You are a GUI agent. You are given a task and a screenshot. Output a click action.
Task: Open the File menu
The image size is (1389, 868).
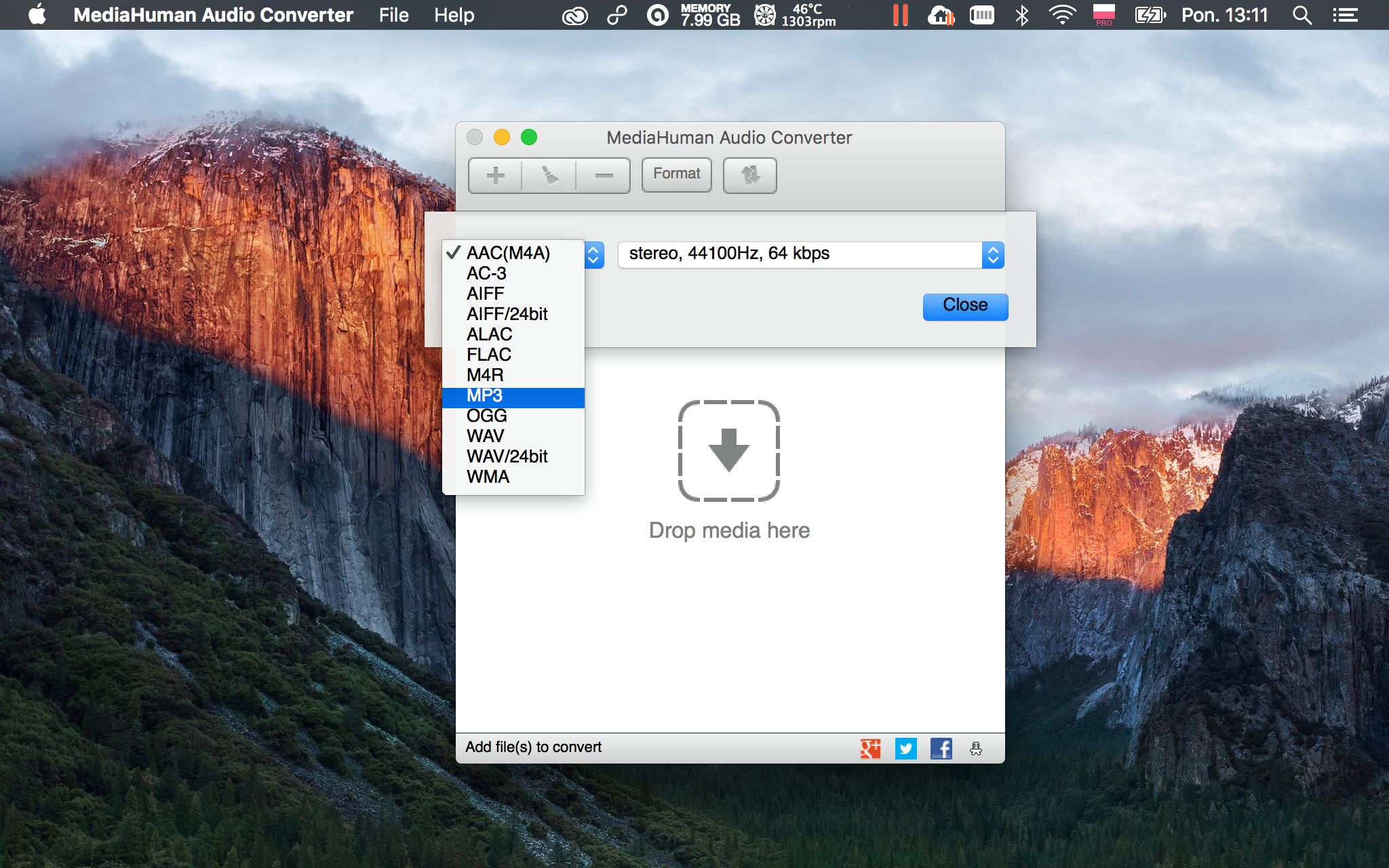(393, 15)
